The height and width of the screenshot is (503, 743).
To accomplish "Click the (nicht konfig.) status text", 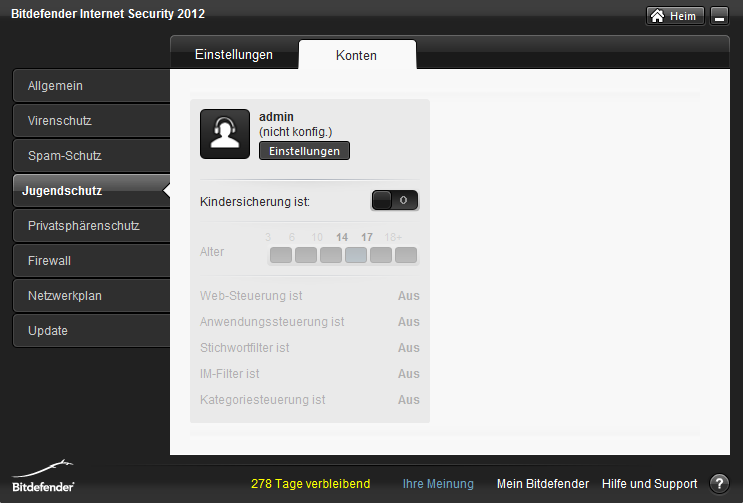I will pyautogui.click(x=296, y=132).
